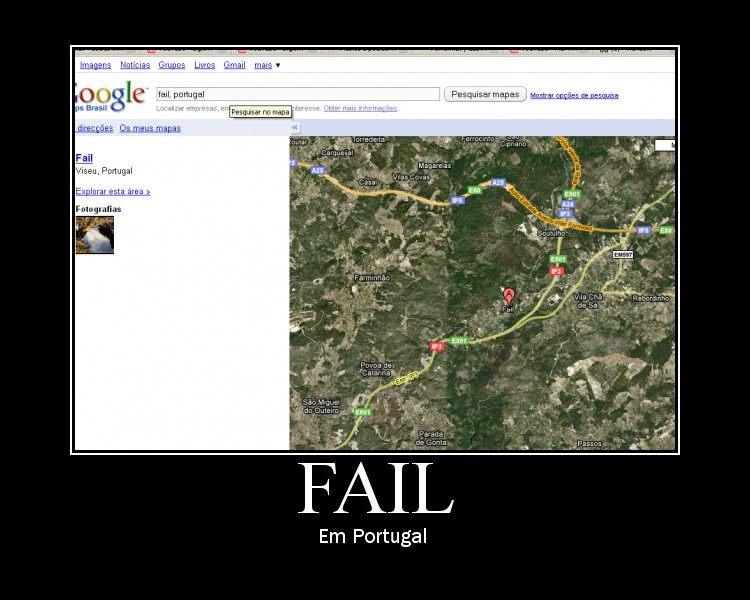Open the 'Fail' result link

point(84,158)
